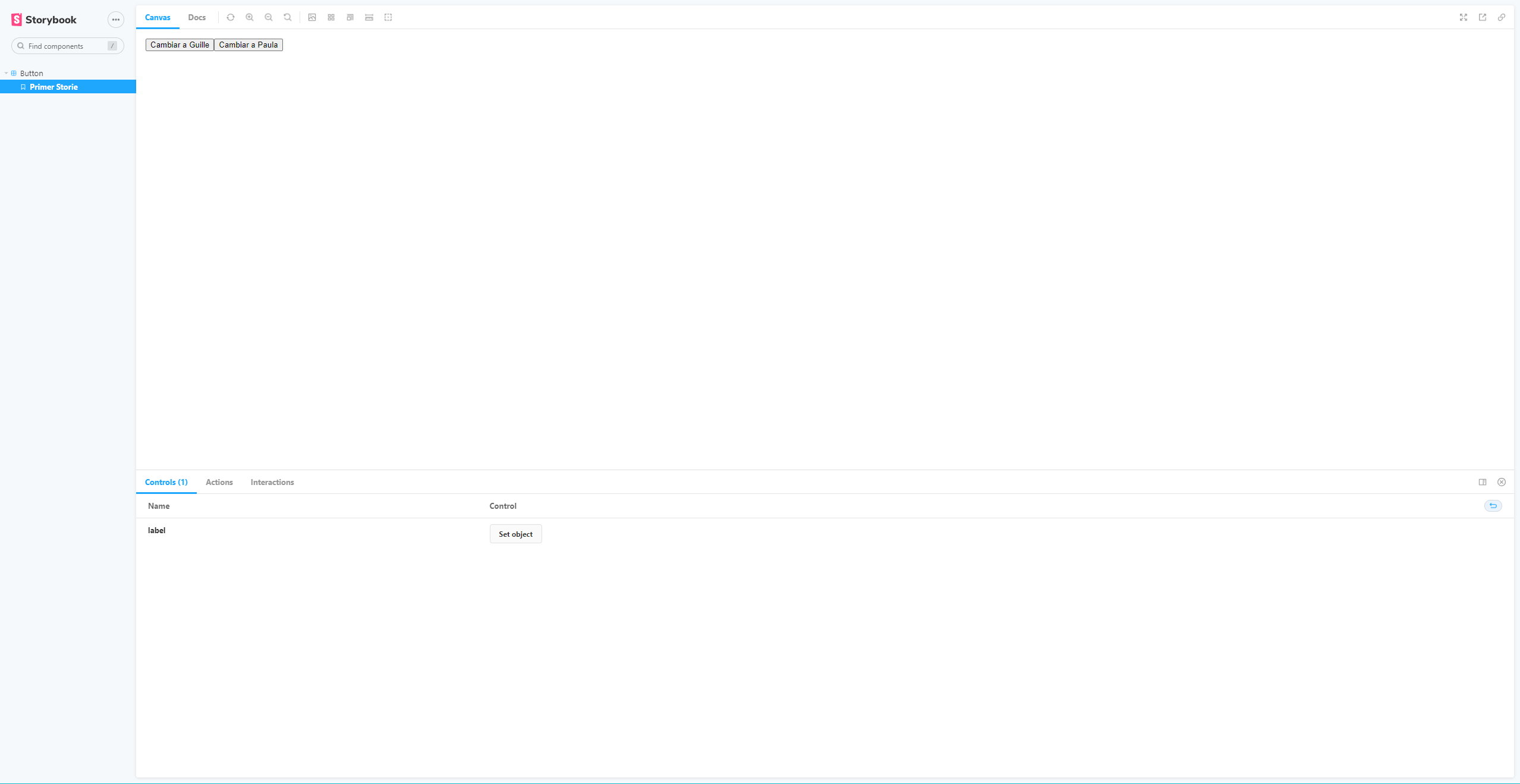The image size is (1520, 784).
Task: Focus the Find components search field
Action: pyautogui.click(x=67, y=46)
